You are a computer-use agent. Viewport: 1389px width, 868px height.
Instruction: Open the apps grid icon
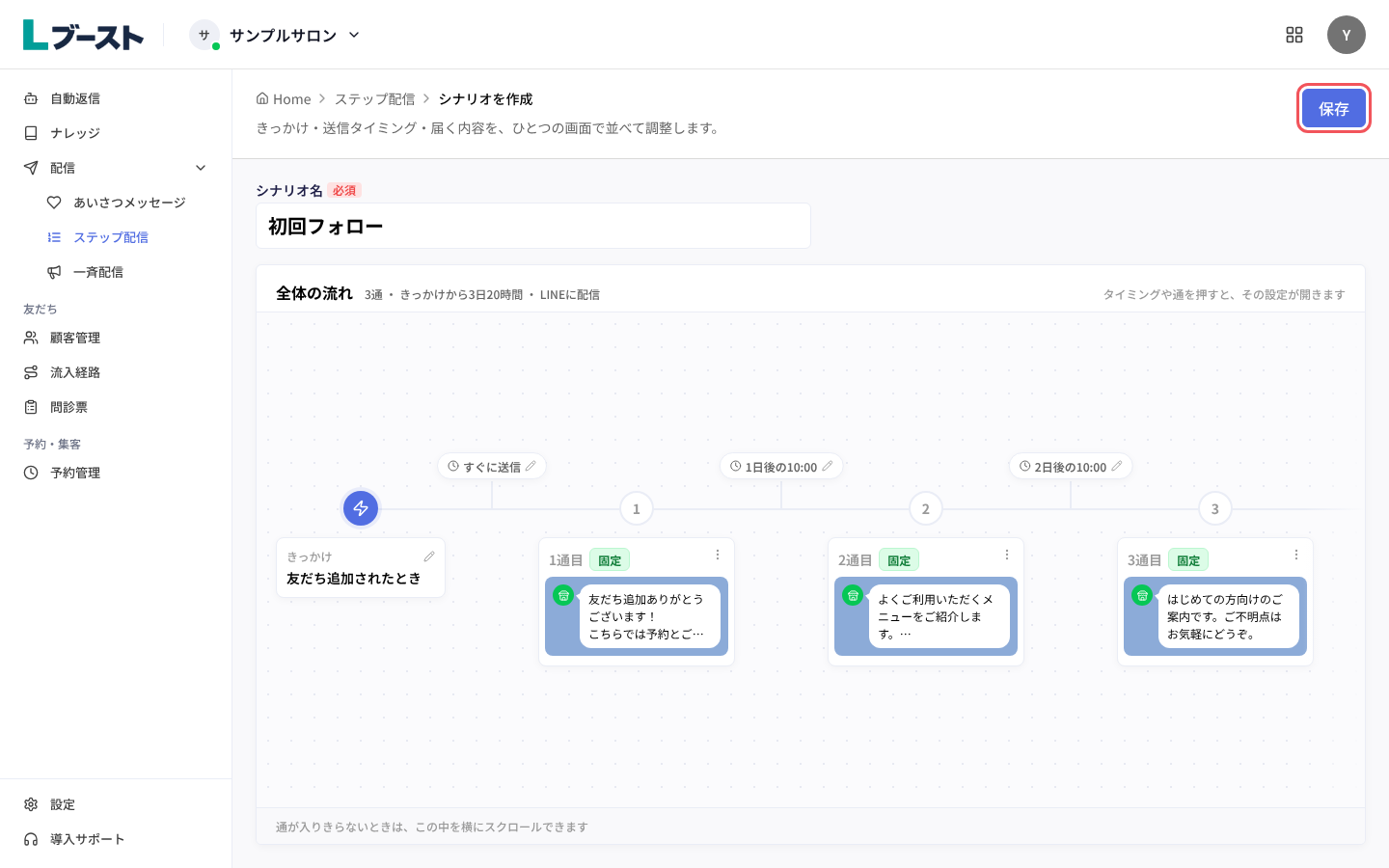[x=1294, y=35]
